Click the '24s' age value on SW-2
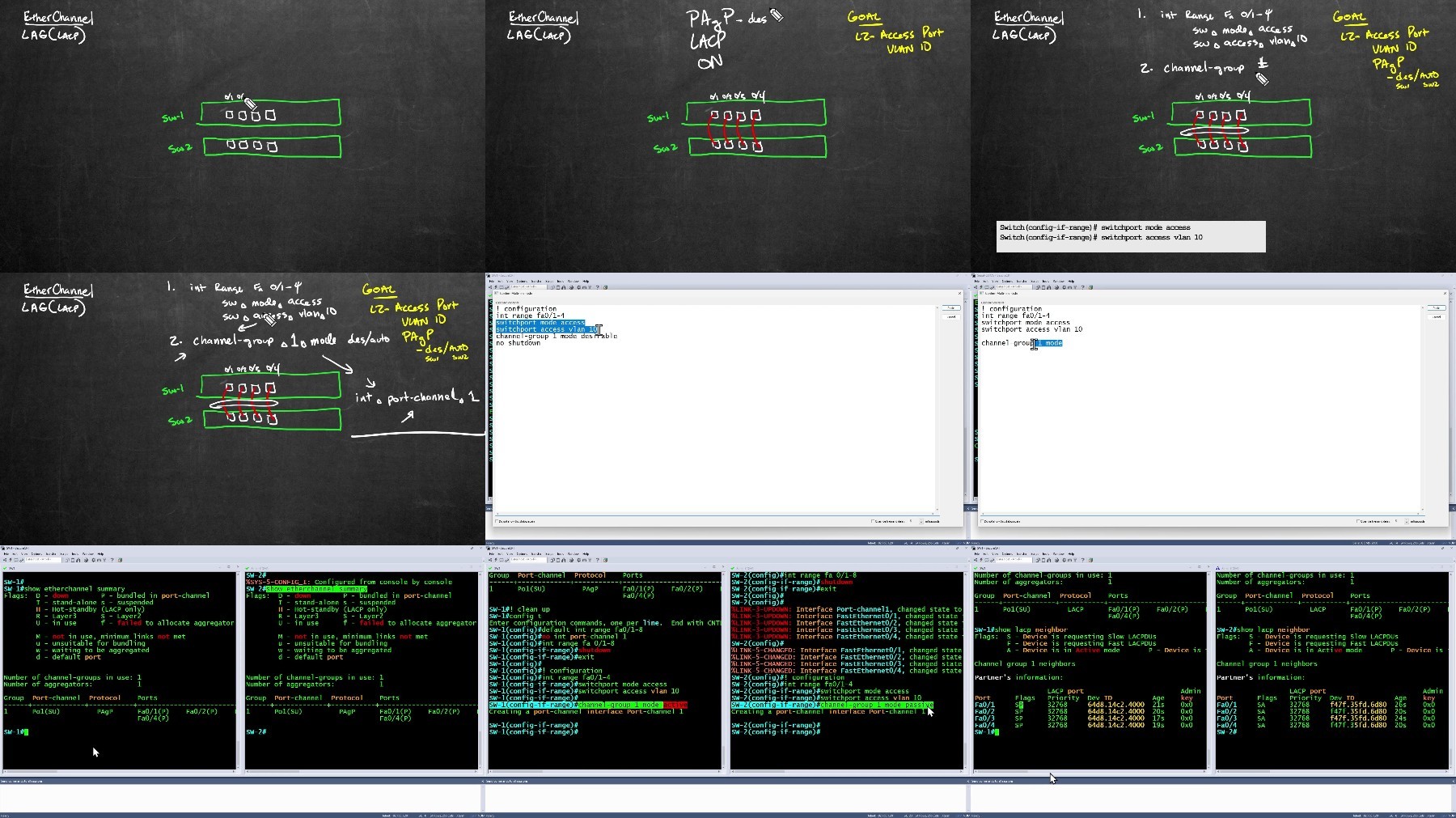Viewport: 1456px width, 818px height. pyautogui.click(x=1400, y=718)
